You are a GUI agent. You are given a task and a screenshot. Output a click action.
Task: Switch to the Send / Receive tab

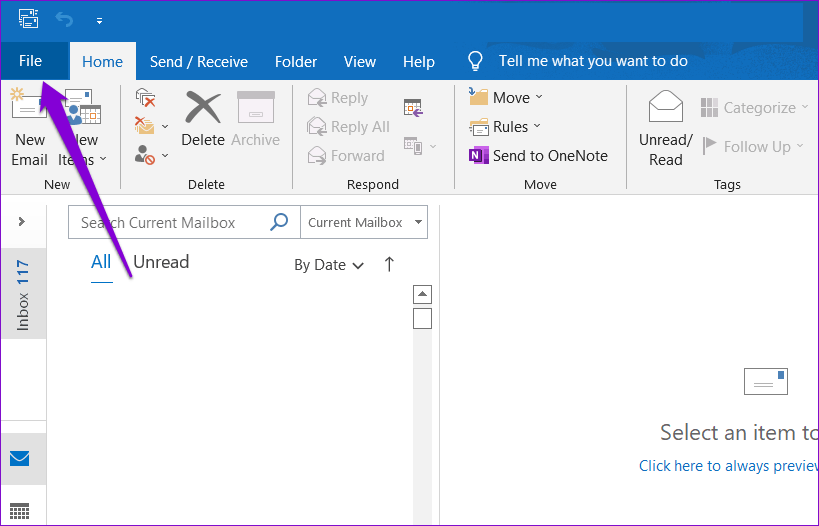198,61
